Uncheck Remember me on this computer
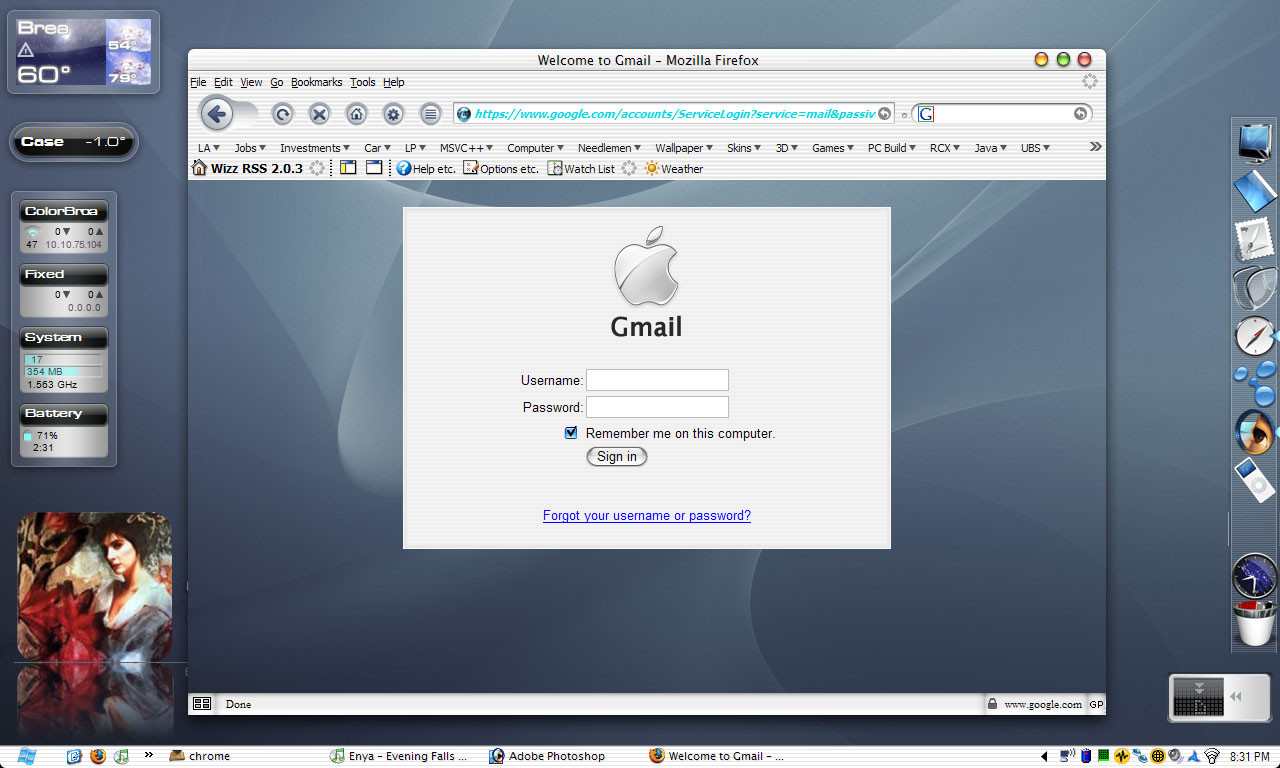 coord(571,433)
